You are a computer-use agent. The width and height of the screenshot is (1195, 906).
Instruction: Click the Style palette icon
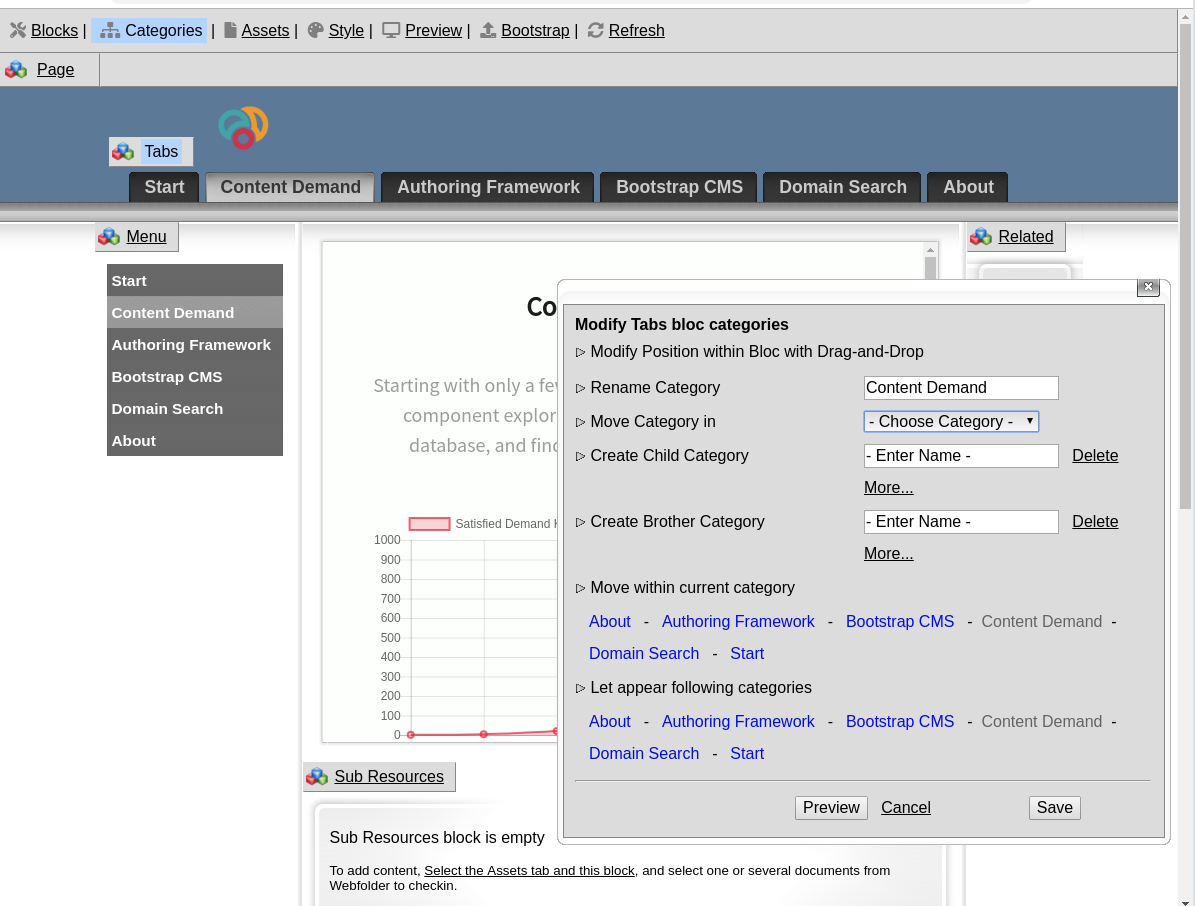tap(316, 30)
